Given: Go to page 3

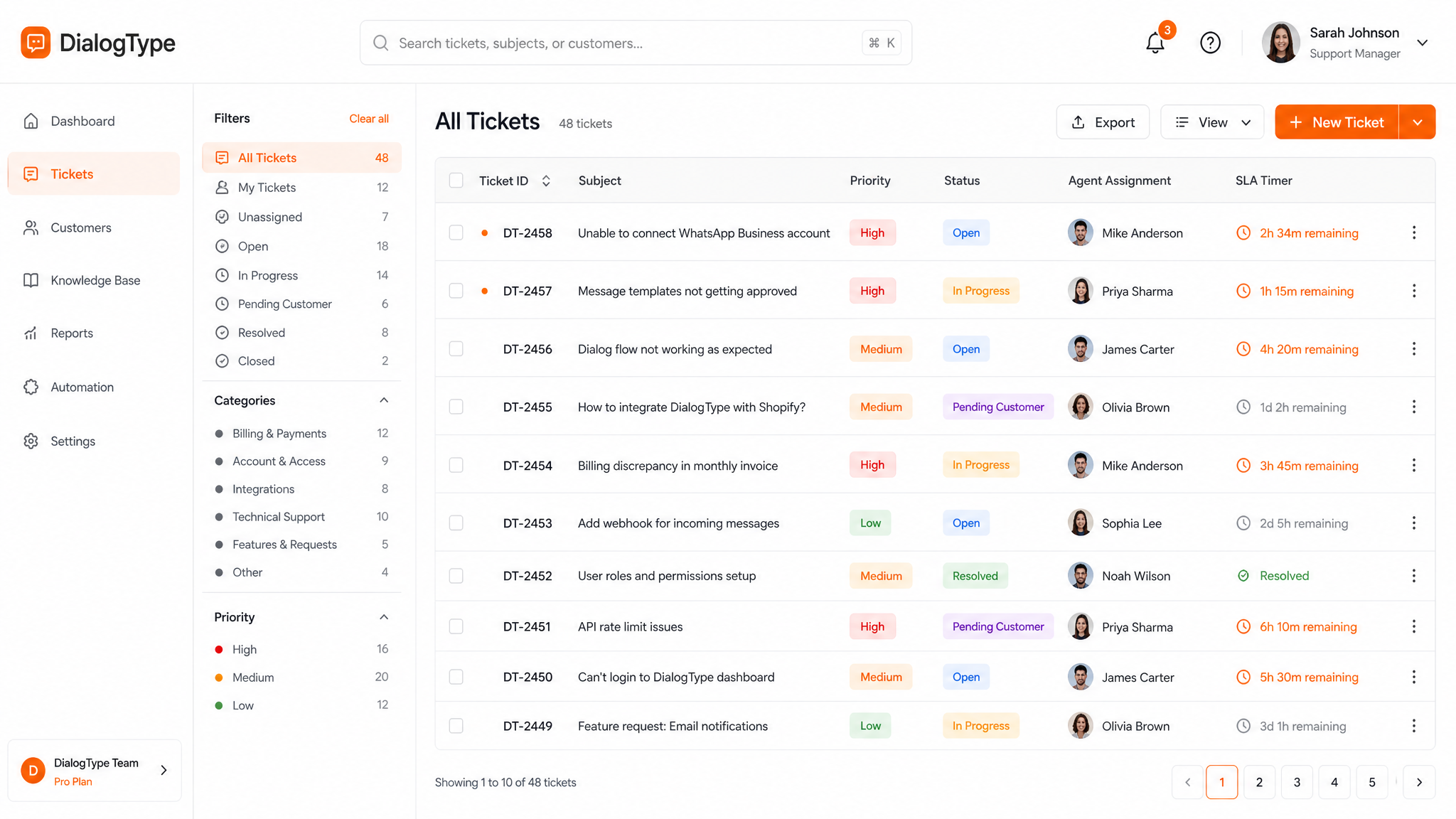Looking at the screenshot, I should tap(1297, 782).
